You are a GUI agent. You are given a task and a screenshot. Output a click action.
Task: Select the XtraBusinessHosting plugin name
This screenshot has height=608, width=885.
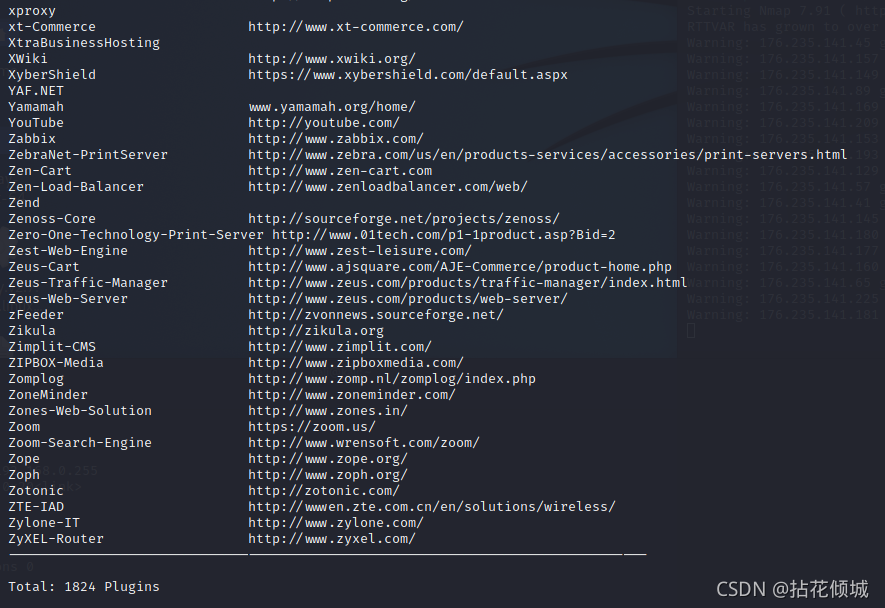tap(84, 43)
